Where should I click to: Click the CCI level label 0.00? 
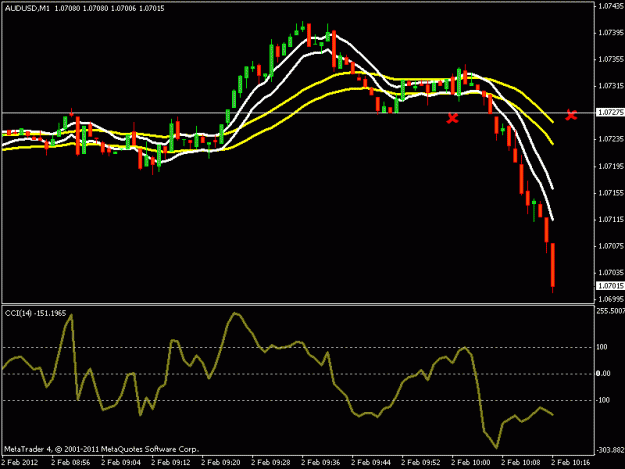coord(603,373)
